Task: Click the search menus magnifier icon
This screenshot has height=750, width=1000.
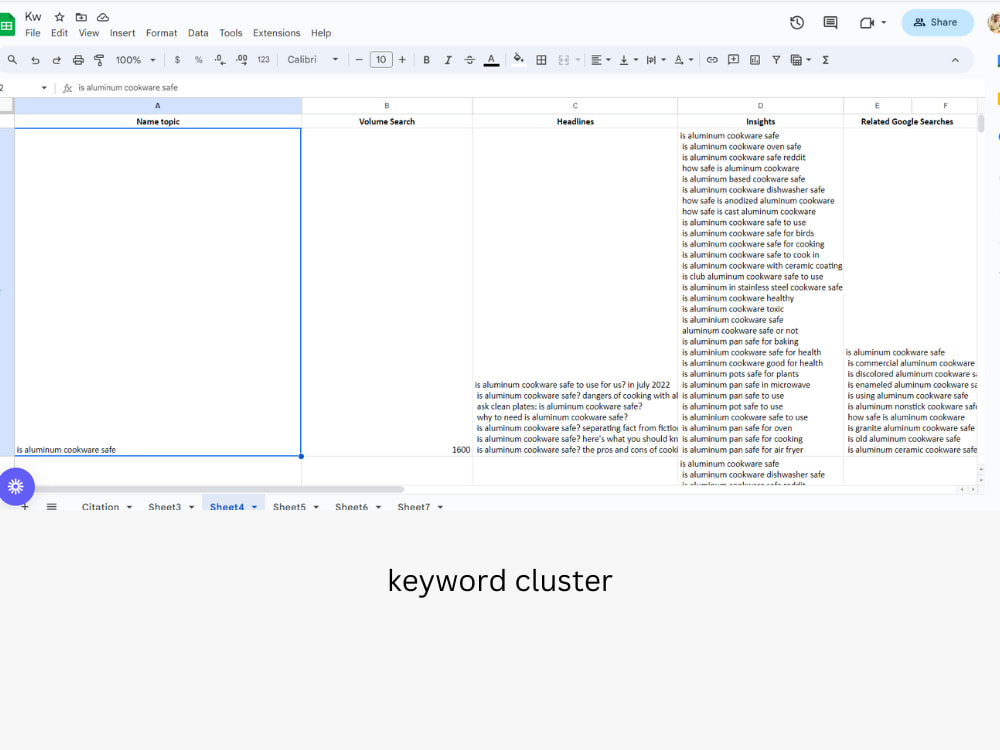Action: (12, 60)
